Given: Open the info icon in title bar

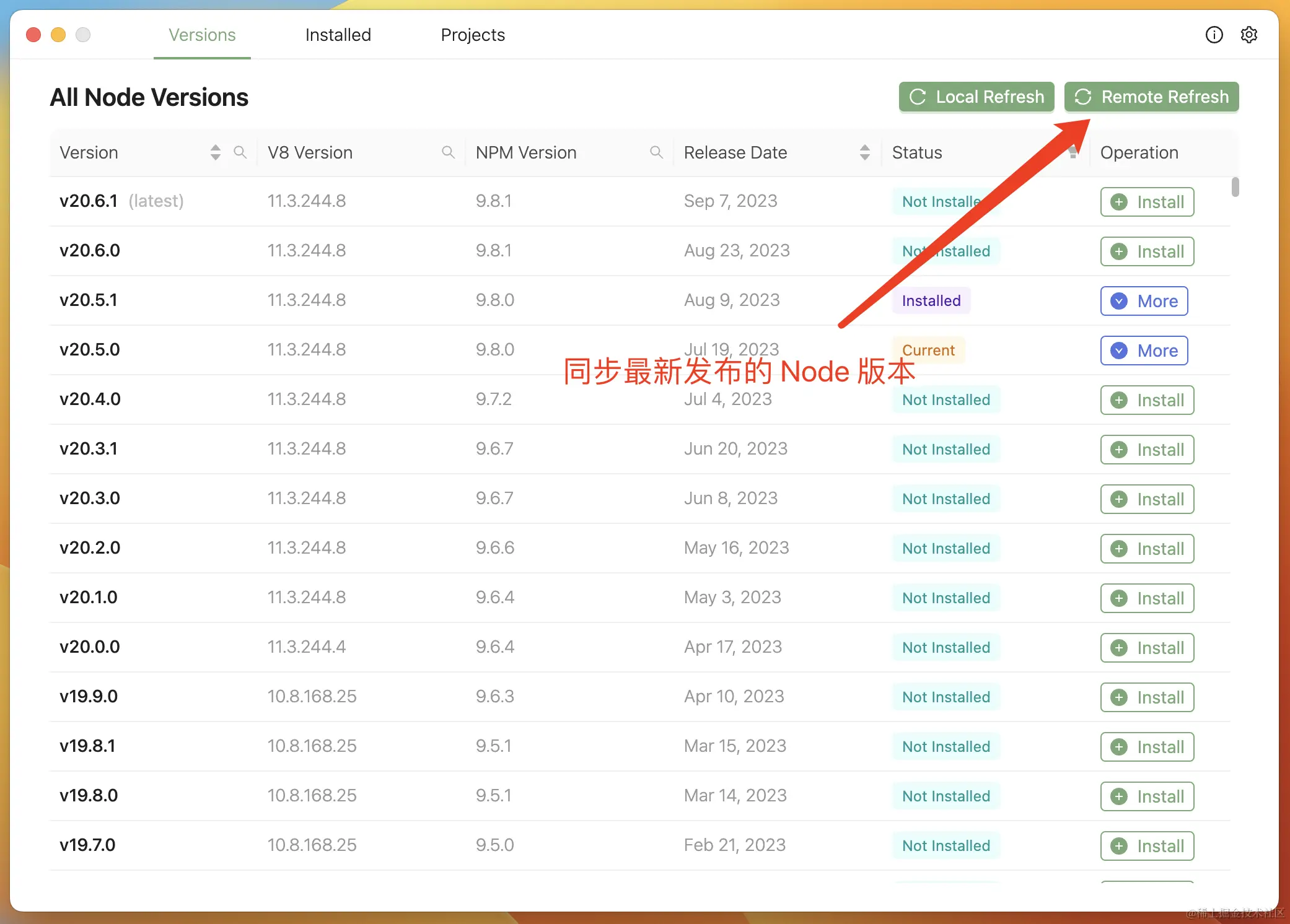Looking at the screenshot, I should pos(1214,35).
